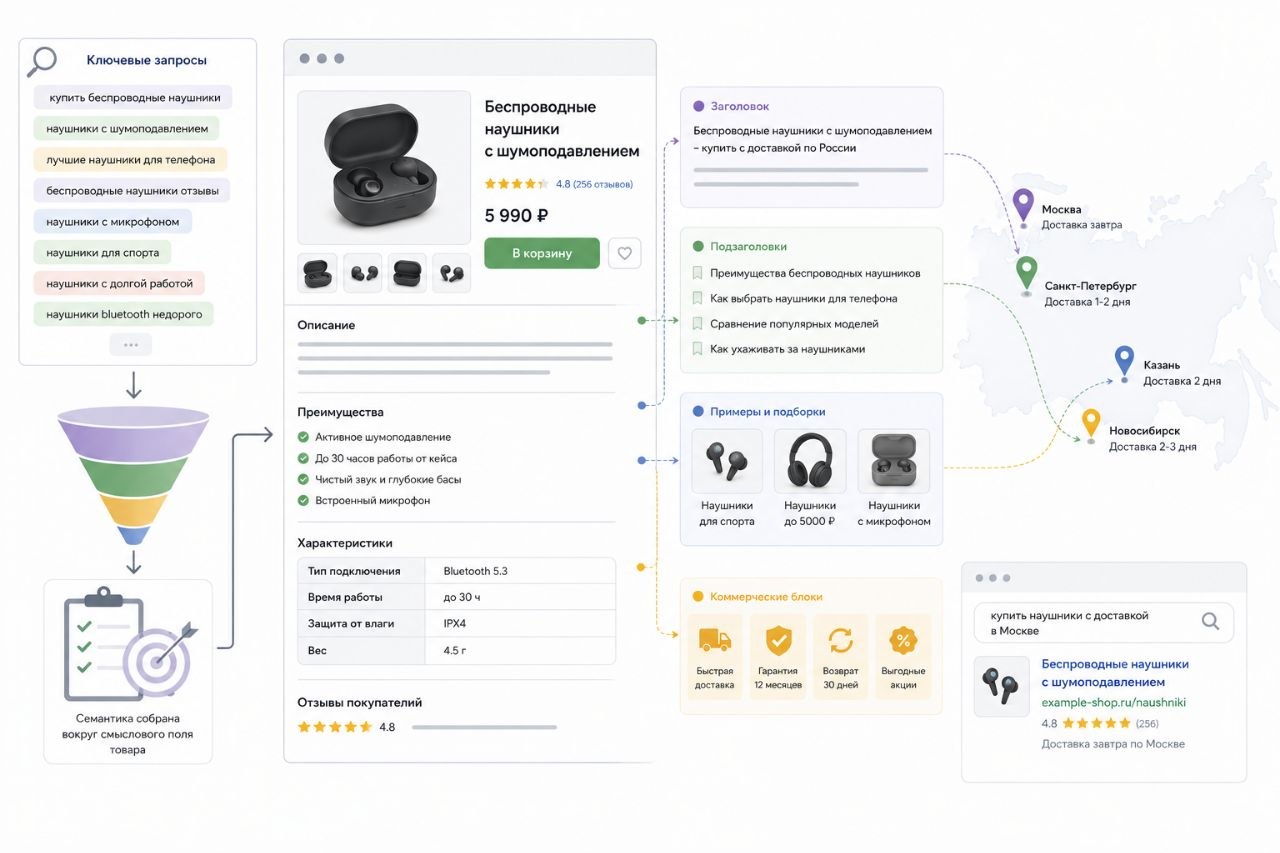
Task: Expand the ellipsis under the keyword list
Action: coord(131,344)
